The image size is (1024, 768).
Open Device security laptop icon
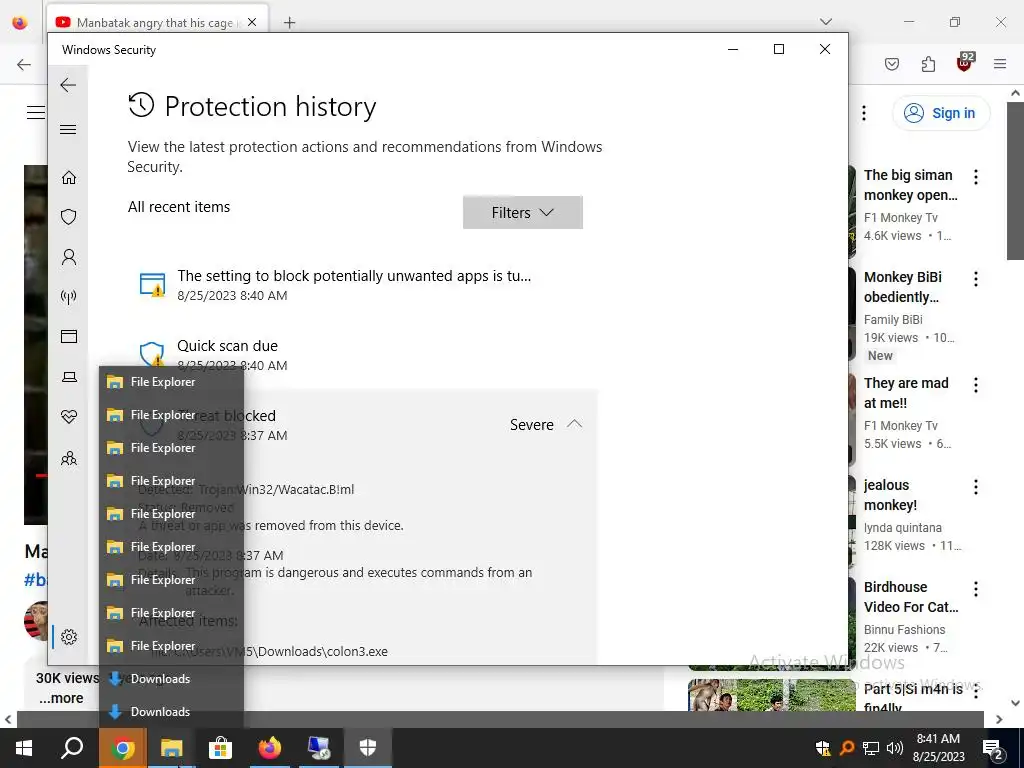click(x=69, y=377)
